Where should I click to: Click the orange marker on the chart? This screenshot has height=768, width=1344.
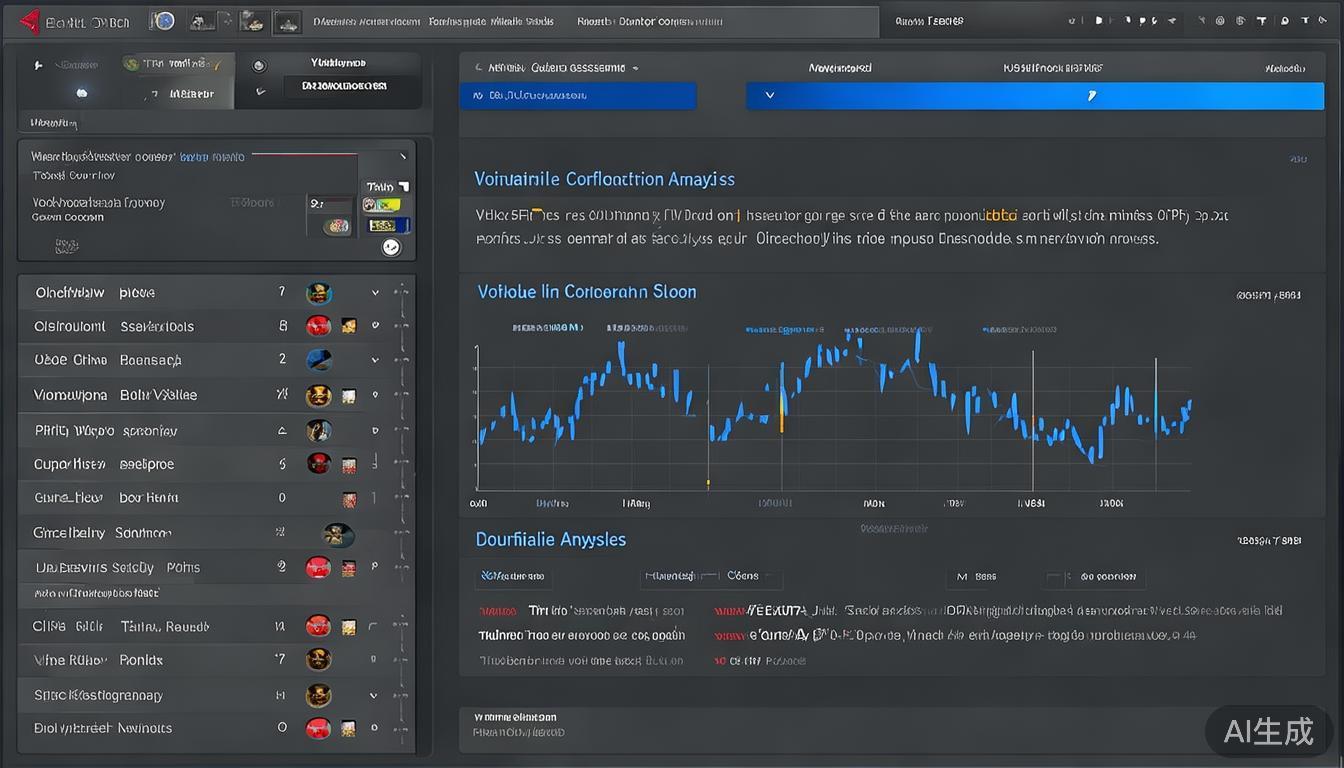point(781,410)
